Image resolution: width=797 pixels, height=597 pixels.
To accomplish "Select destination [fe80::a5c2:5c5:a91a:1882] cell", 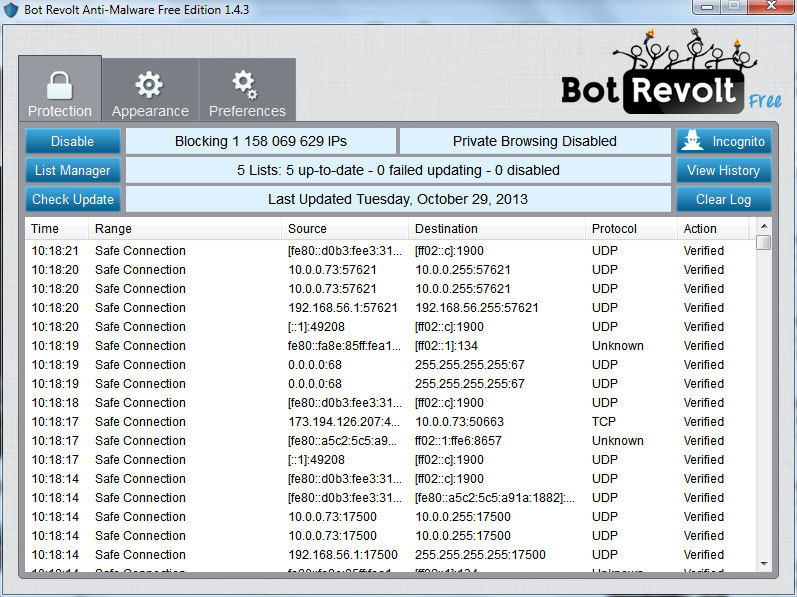I will coord(495,498).
